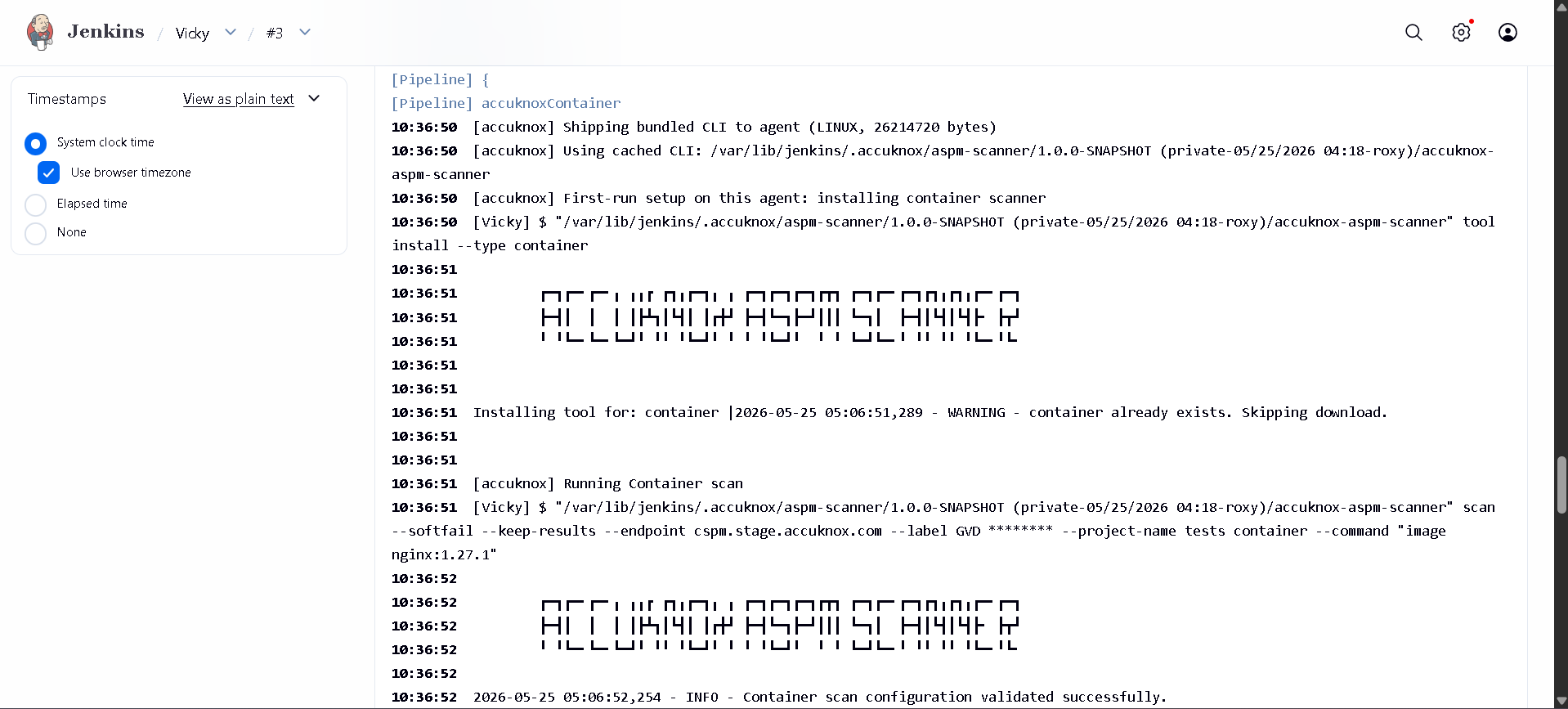Image resolution: width=1568 pixels, height=709 pixels.
Task: Toggle Use browser timezone checkbox
Action: point(48,173)
